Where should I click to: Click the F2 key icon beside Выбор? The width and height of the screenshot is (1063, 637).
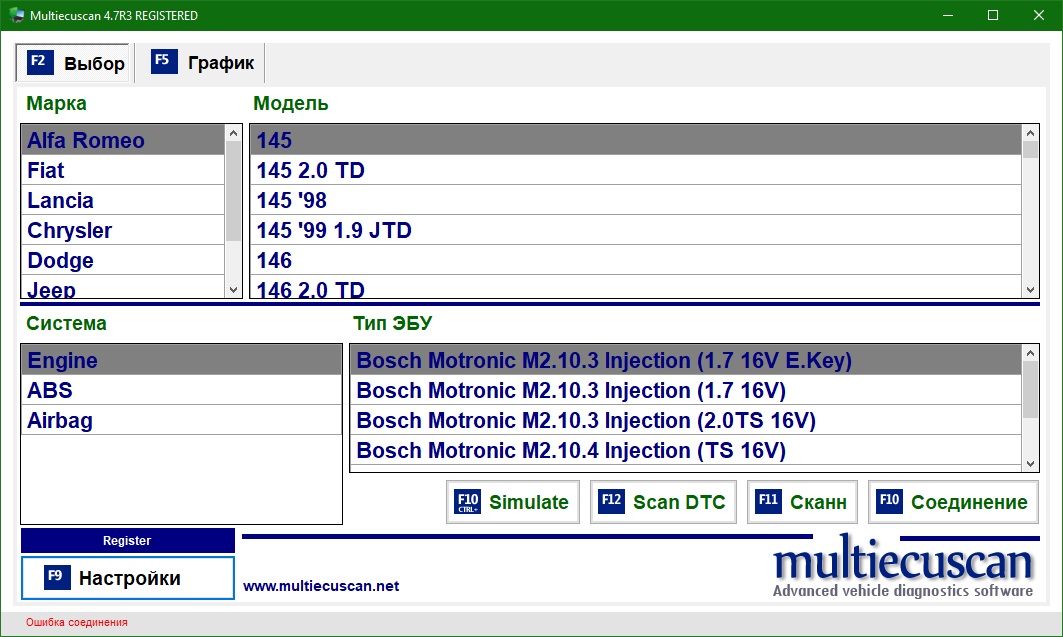[40, 62]
